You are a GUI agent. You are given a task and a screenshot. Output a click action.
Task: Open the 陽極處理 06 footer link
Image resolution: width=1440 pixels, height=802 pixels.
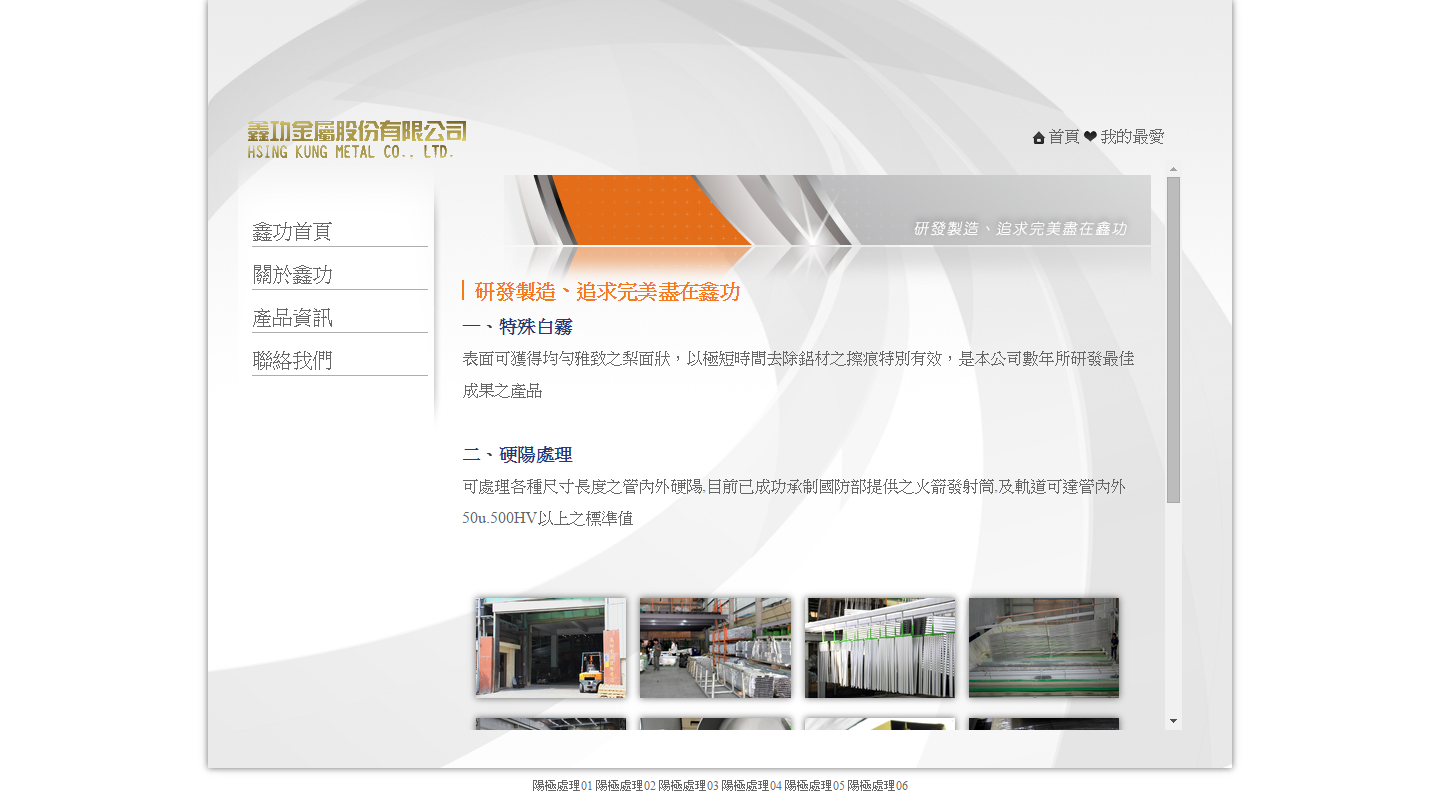pyautogui.click(x=877, y=786)
